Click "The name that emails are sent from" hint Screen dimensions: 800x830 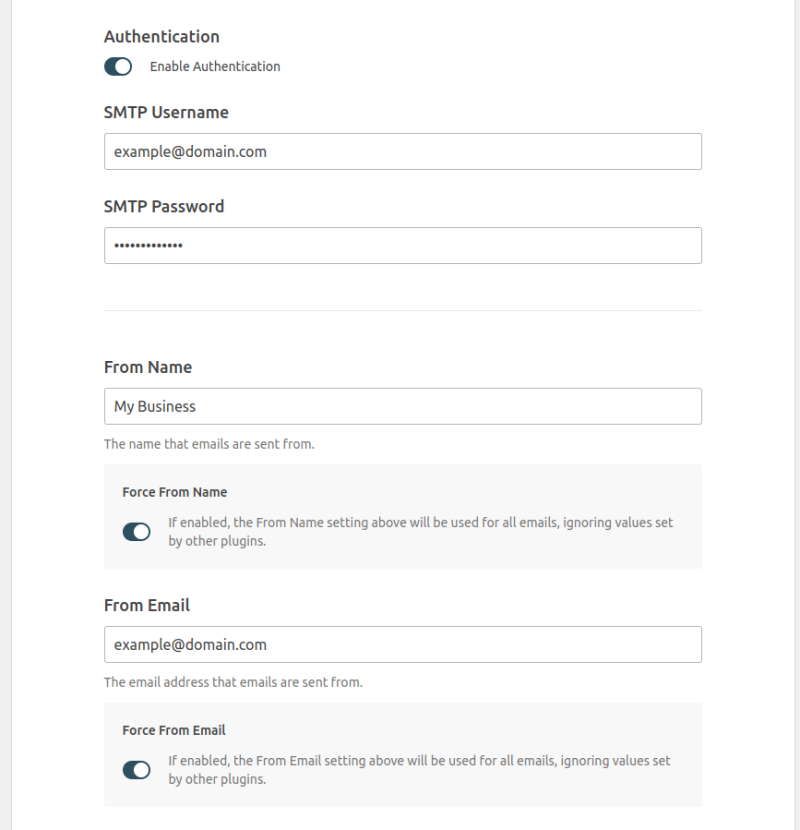pyautogui.click(x=209, y=444)
